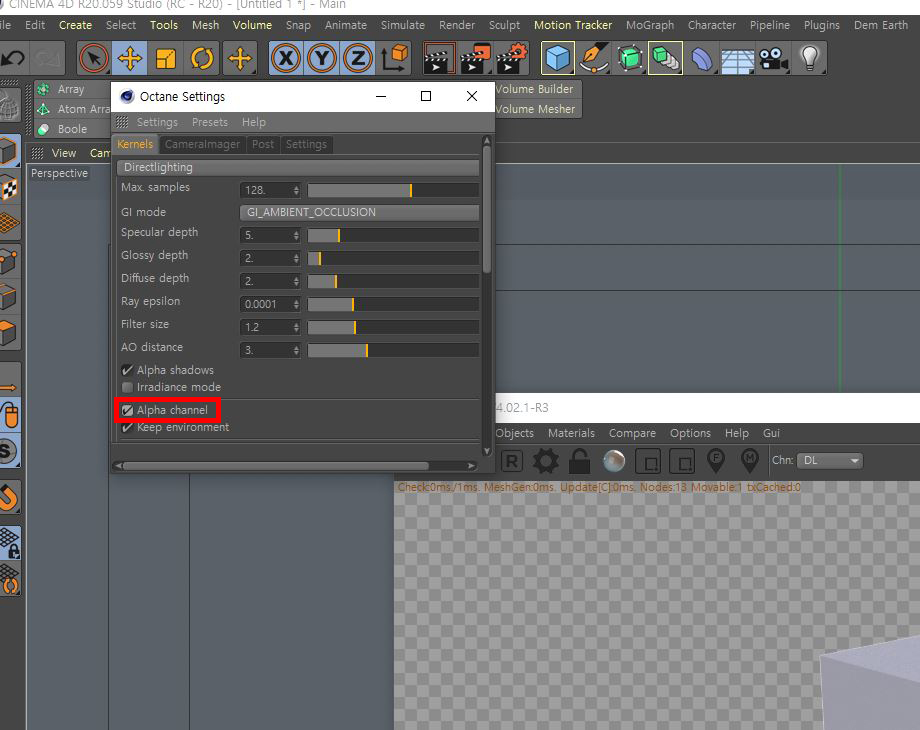Disable the Alpha channel checkbox
The image size is (920, 730).
pyautogui.click(x=127, y=410)
